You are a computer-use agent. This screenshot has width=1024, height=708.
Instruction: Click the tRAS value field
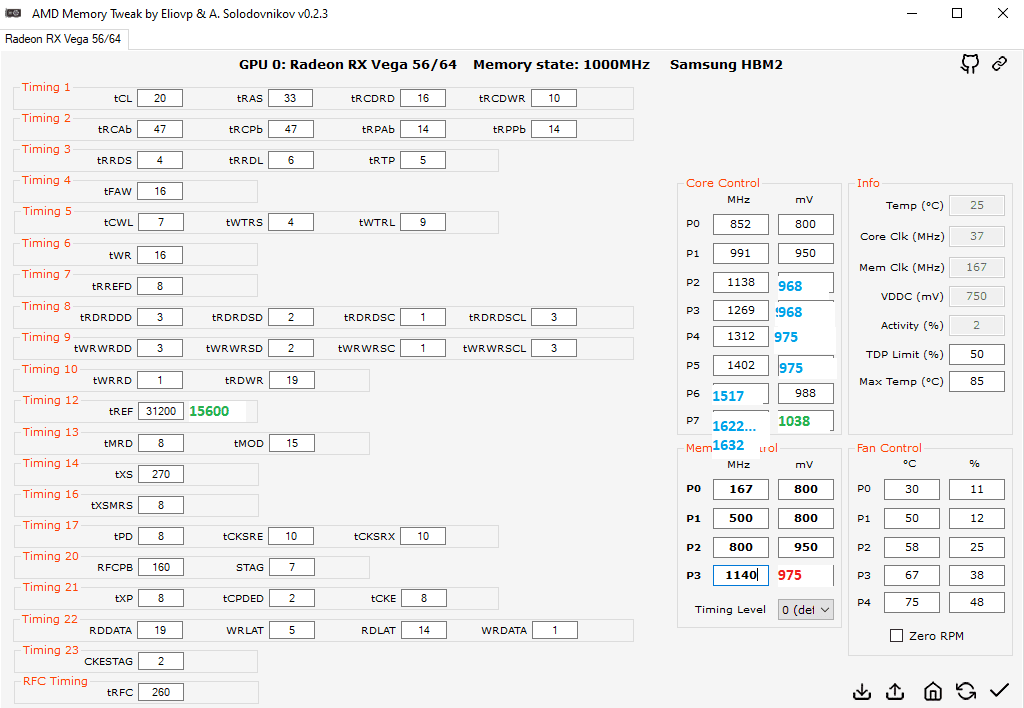click(x=290, y=98)
